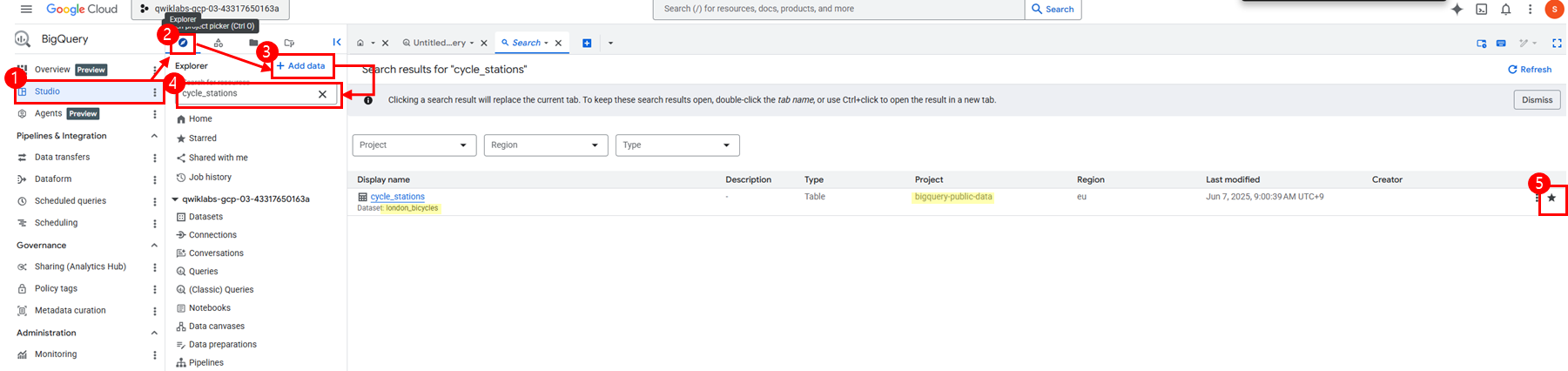Click the keyboard shortcuts icon in toolbar
1568x371 pixels.
click(x=1501, y=43)
